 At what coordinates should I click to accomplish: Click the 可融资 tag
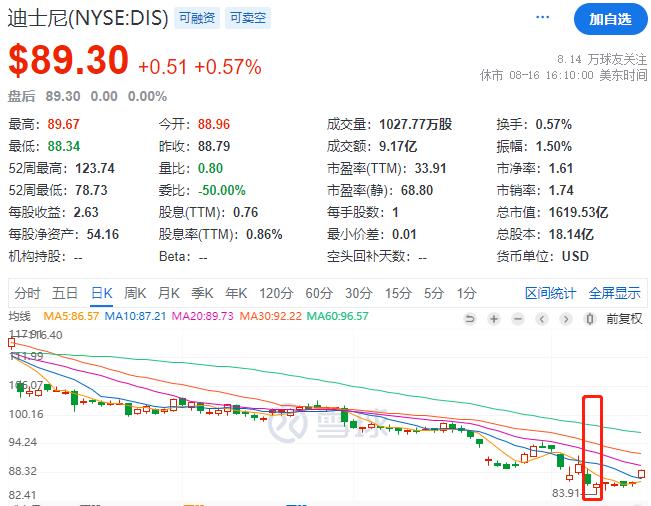point(197,18)
